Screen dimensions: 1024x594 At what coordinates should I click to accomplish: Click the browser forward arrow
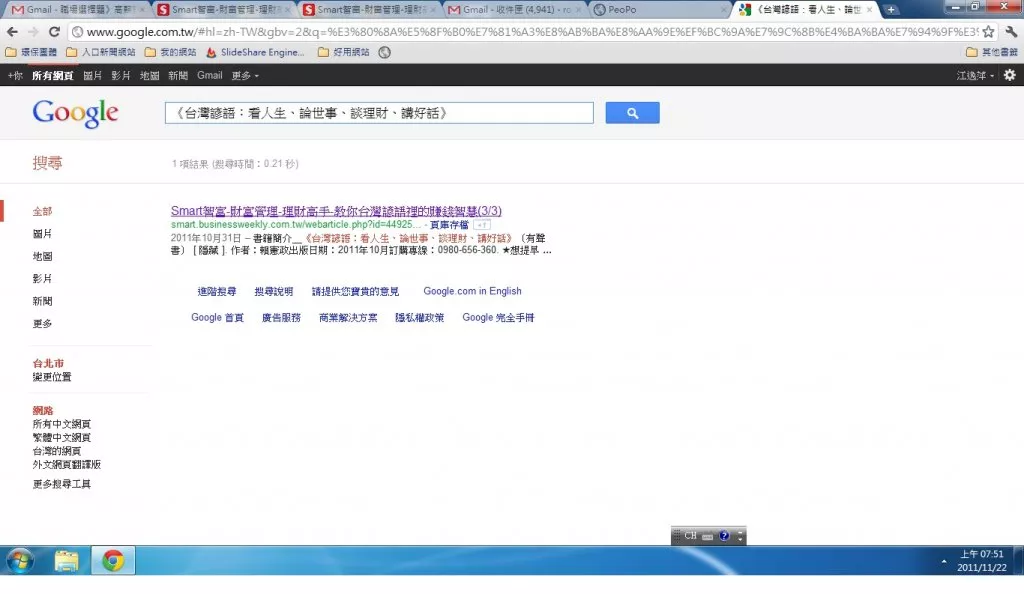click(33, 31)
